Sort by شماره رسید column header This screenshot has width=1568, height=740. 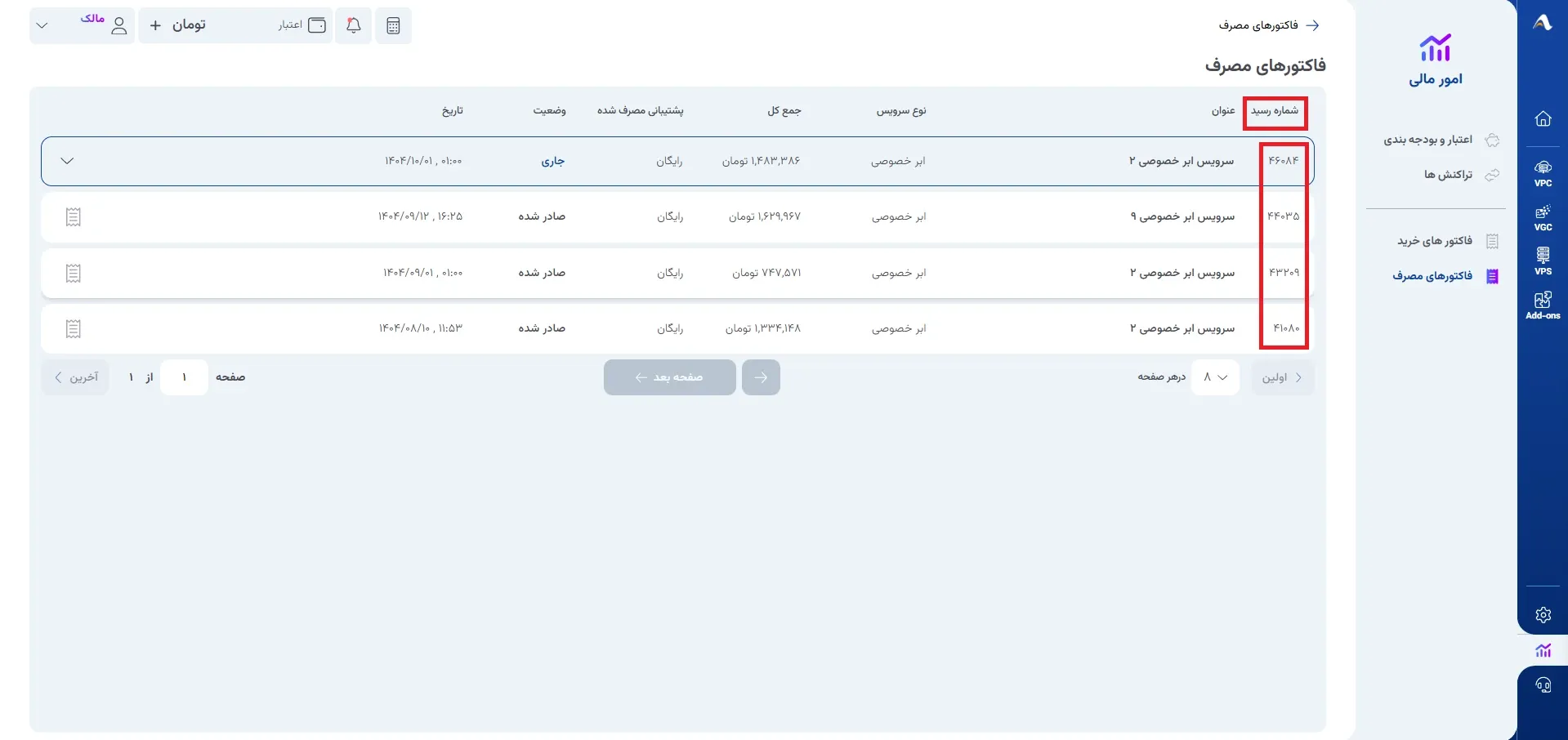point(1275,110)
